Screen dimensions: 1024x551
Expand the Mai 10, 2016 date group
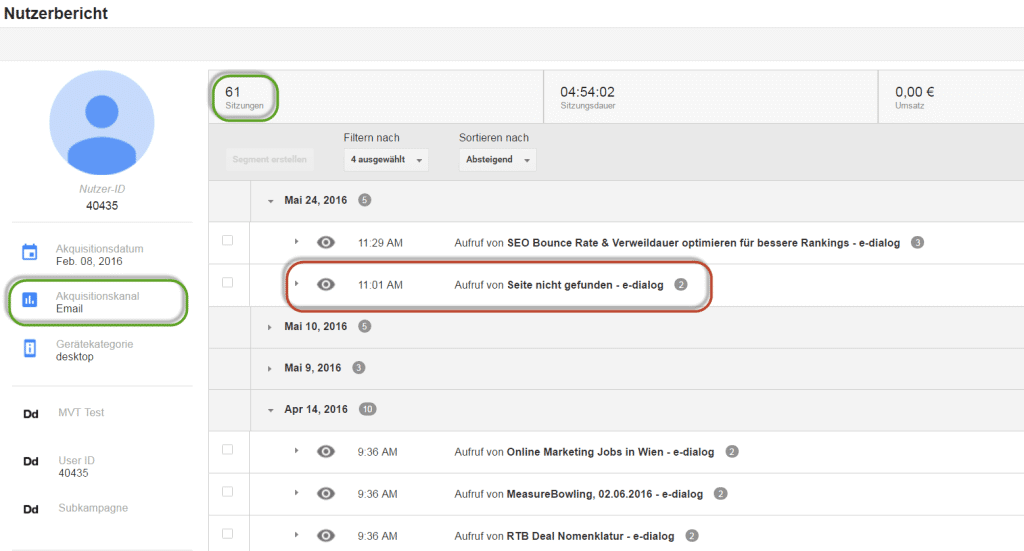270,327
